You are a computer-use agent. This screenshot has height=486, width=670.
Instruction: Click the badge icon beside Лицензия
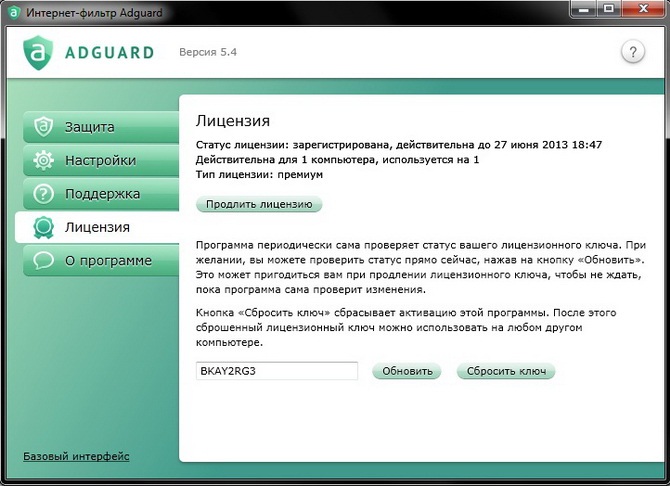(x=44, y=227)
